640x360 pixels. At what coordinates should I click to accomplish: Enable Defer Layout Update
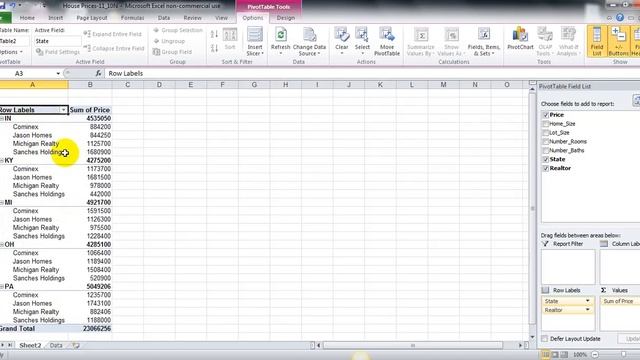coord(544,339)
